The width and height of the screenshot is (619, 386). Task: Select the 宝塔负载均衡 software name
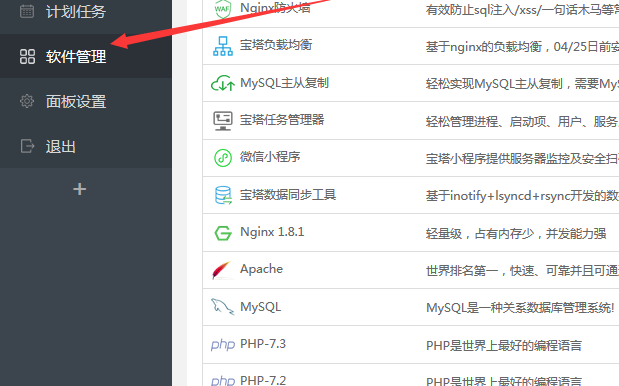(x=276, y=45)
